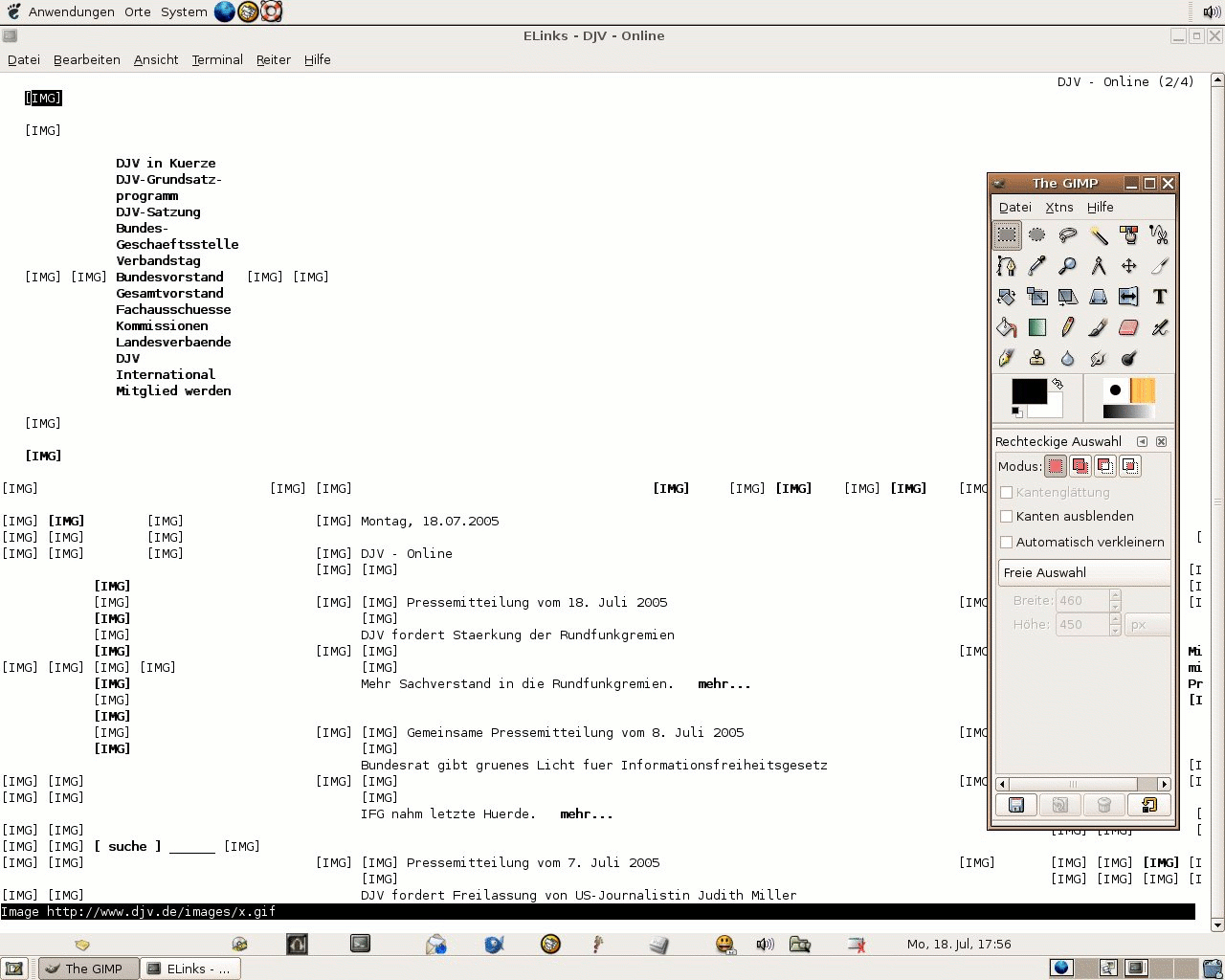Enable Automatisch verkleinern checkbox
1225x980 pixels.
(1006, 542)
